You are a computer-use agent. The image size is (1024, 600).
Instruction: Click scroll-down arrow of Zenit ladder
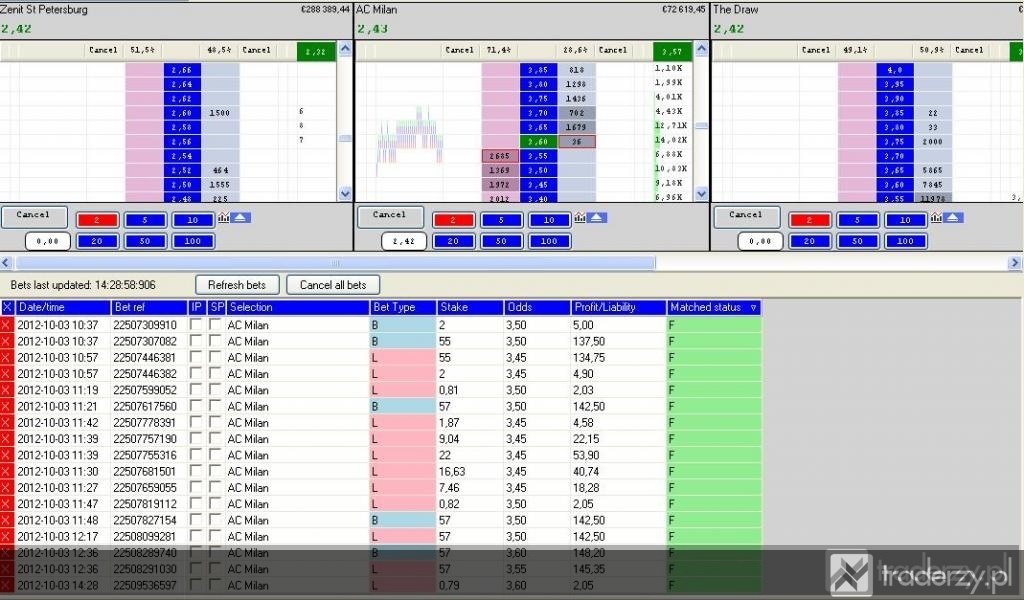[x=345, y=193]
